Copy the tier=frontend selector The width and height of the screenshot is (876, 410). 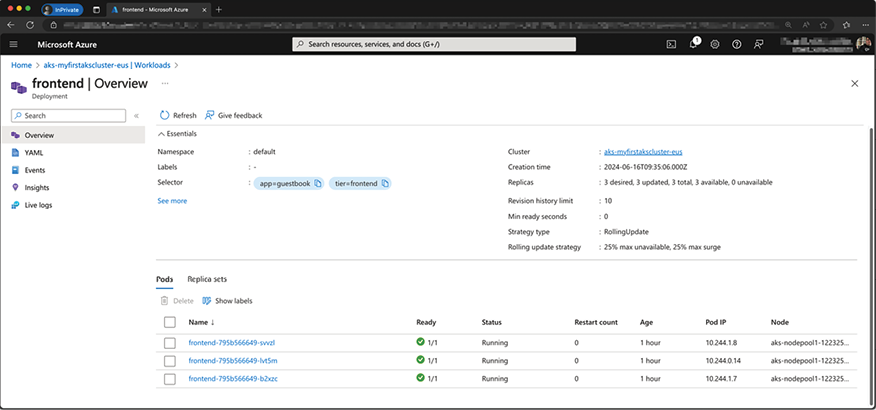[385, 183]
